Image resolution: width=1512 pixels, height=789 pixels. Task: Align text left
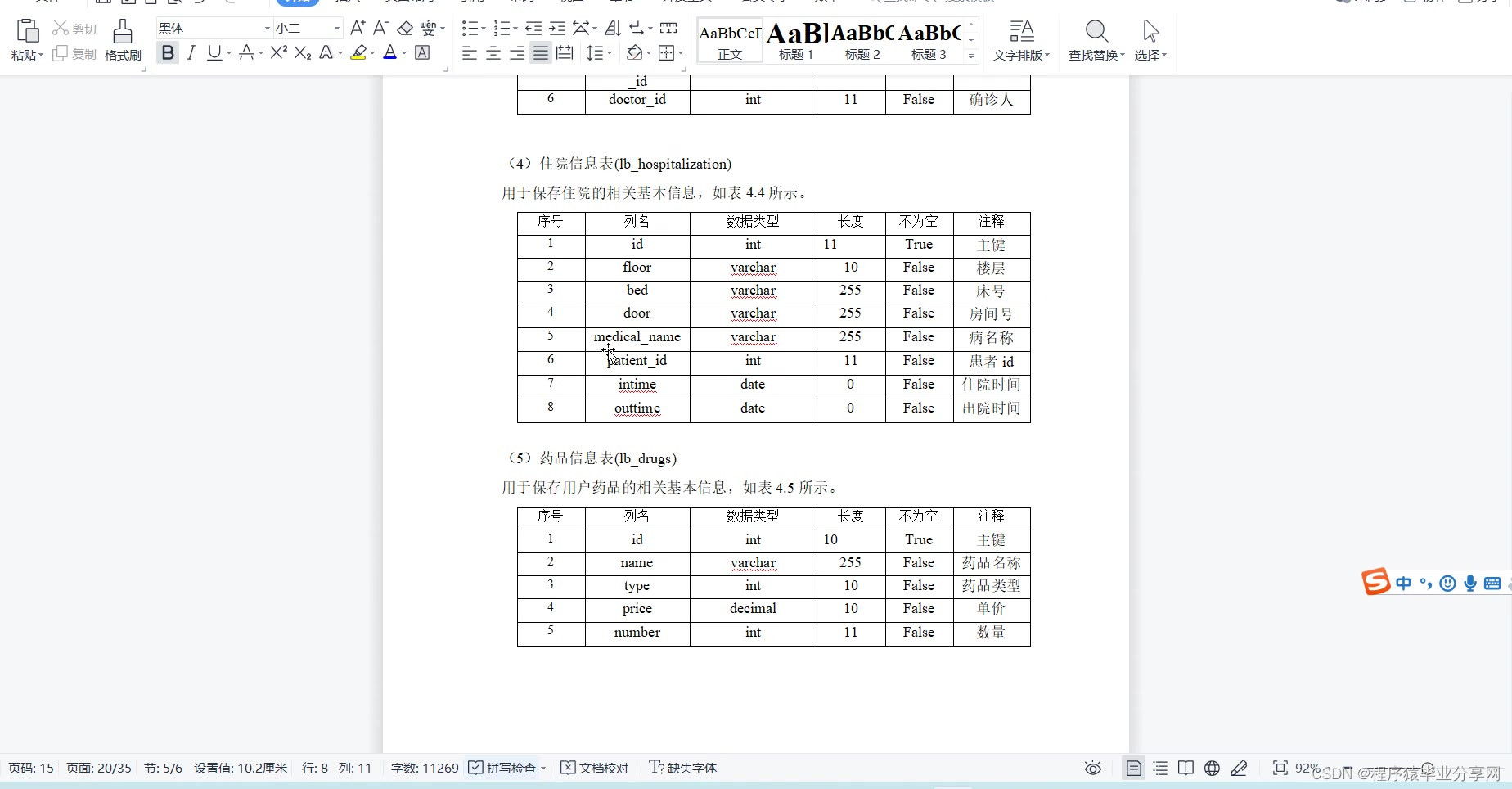pyautogui.click(x=470, y=53)
